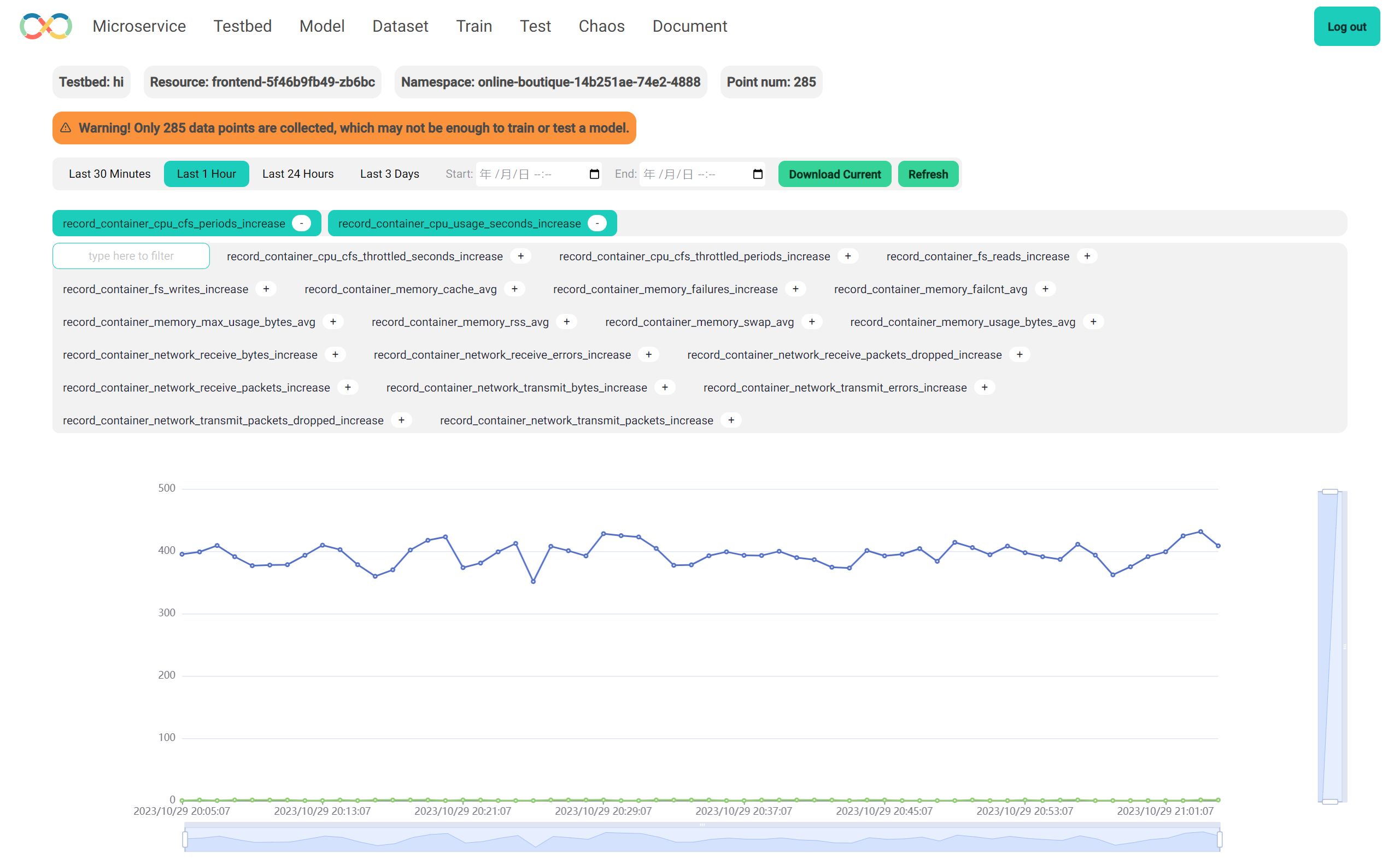This screenshot has height=858, width=1400.
Task: Click the warning triangle icon in the banner
Action: (66, 128)
